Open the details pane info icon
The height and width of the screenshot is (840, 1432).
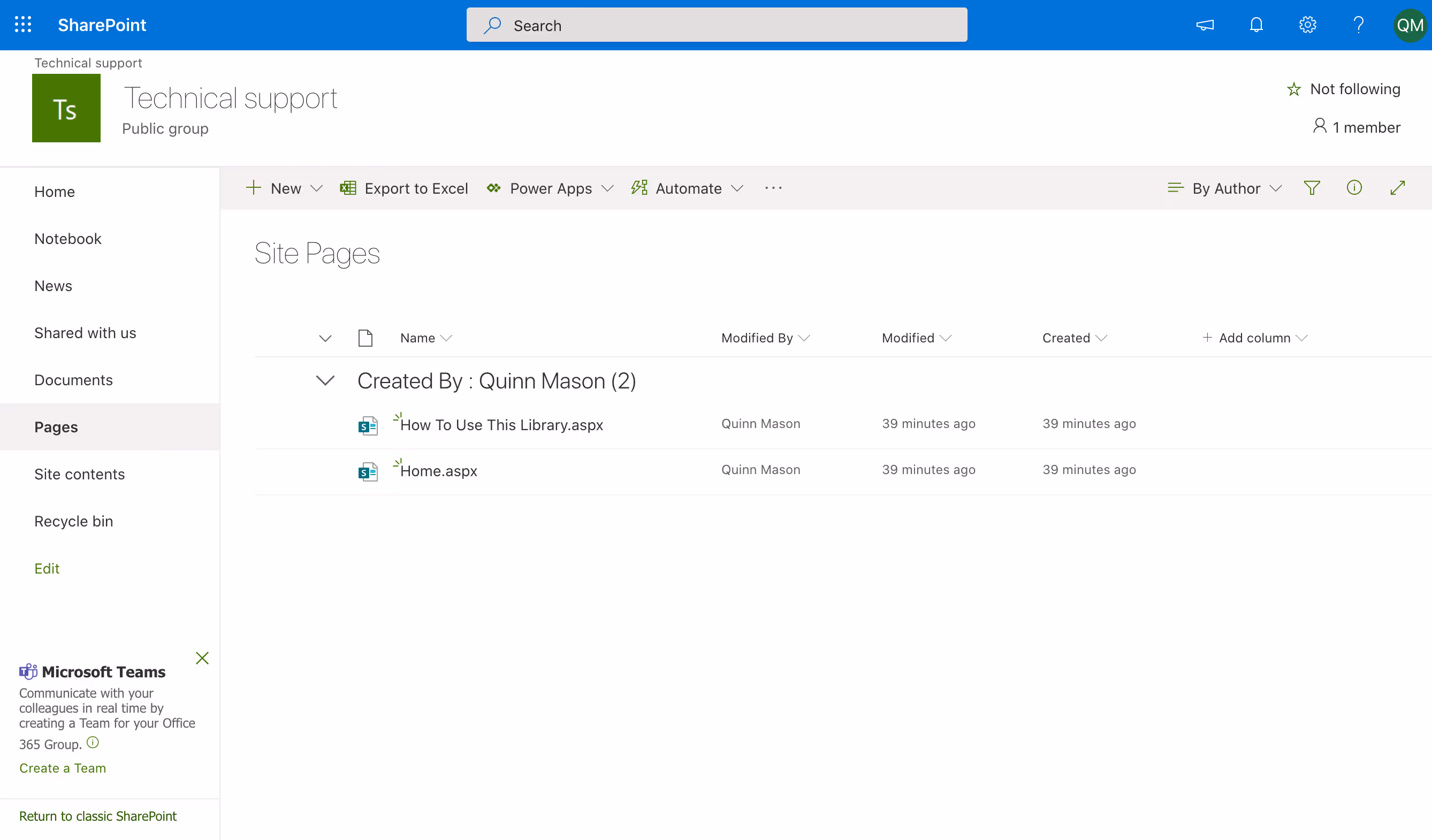1354,188
